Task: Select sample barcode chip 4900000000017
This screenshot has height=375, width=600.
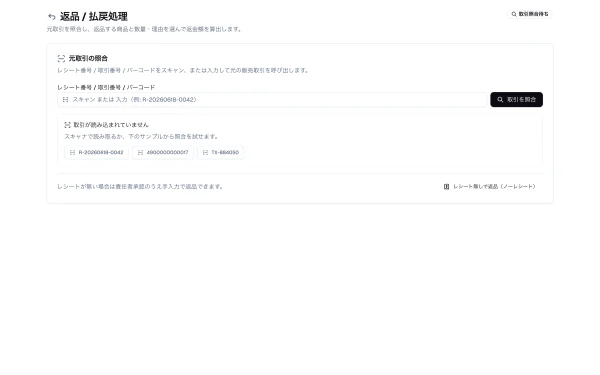Action: pyautogui.click(x=163, y=152)
